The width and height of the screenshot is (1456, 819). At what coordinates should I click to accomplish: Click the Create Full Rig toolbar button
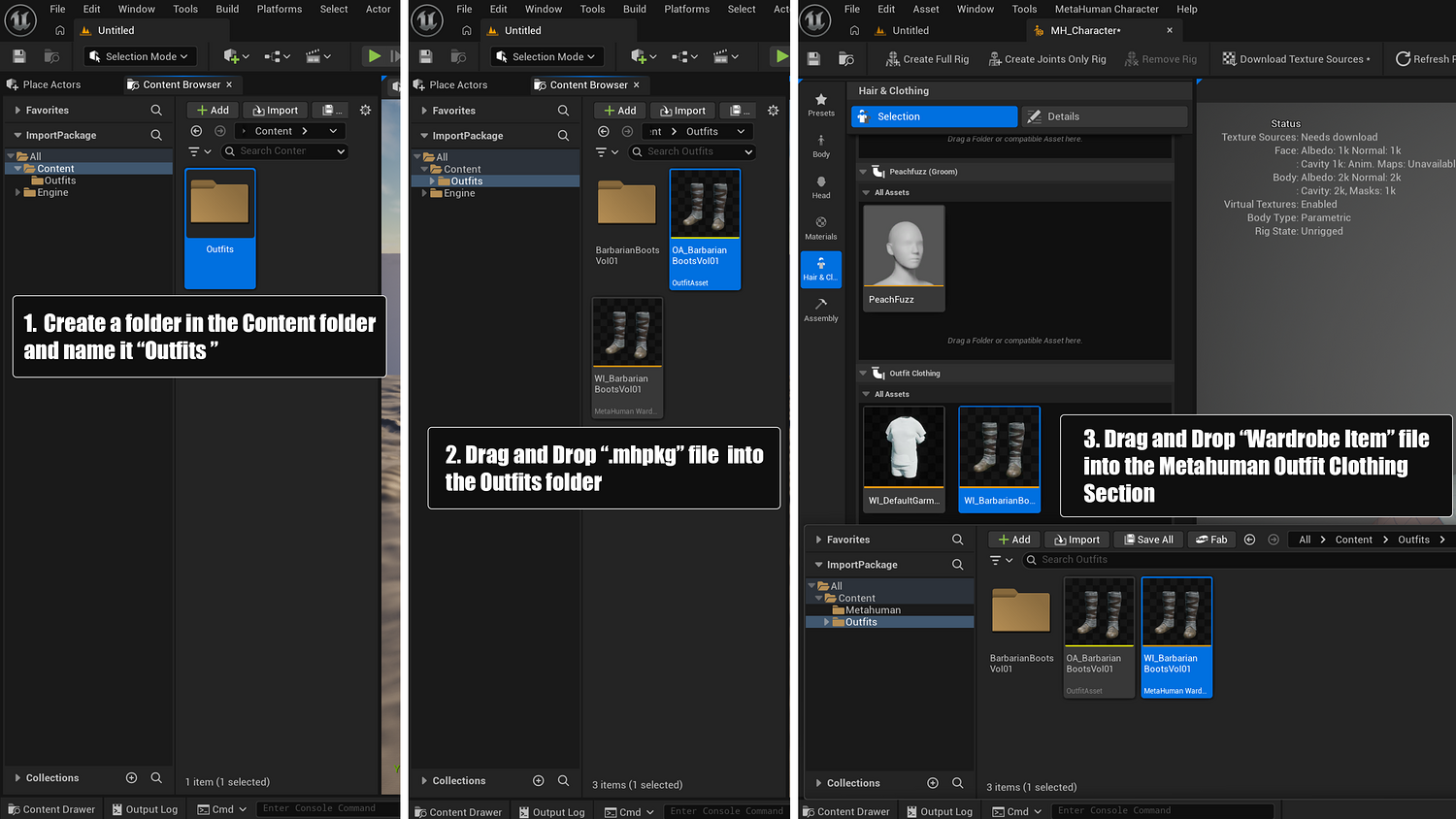pos(927,59)
